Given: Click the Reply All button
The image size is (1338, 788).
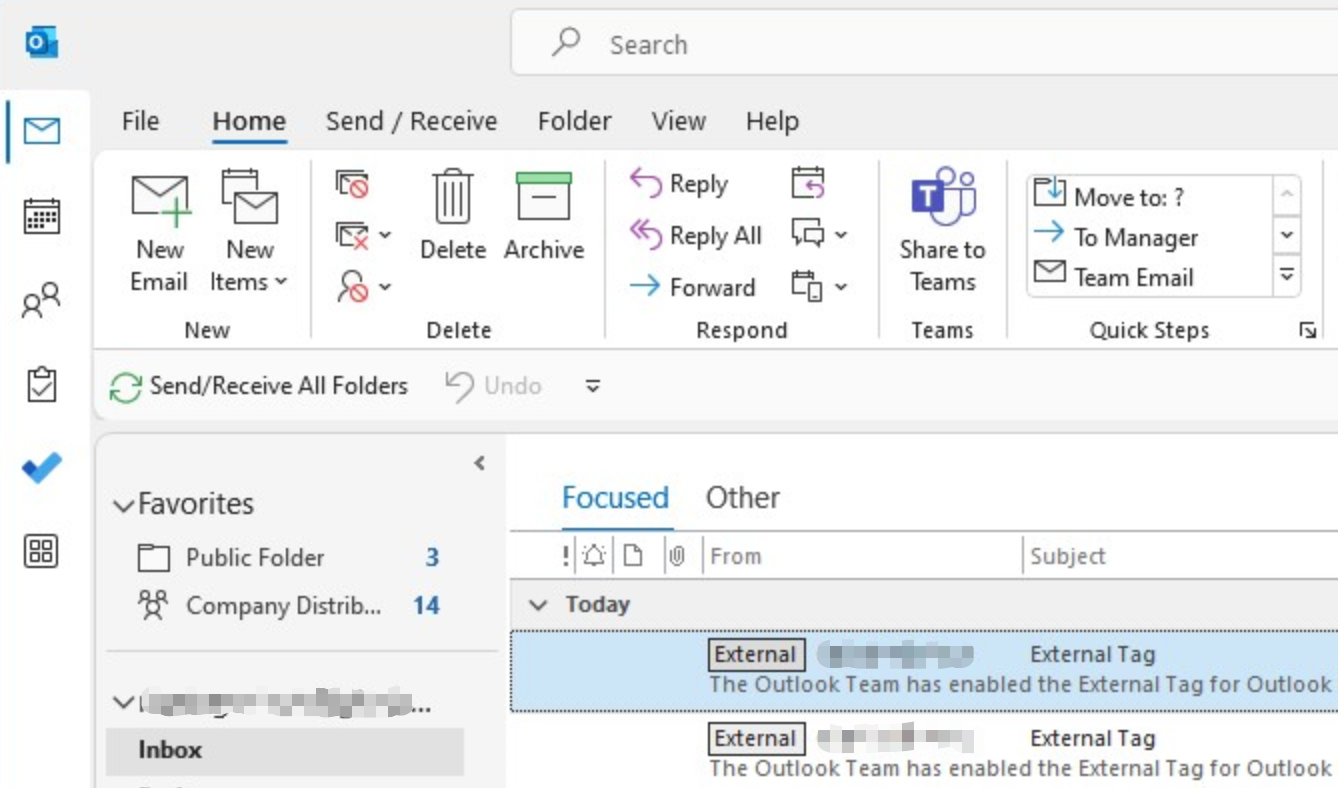Looking at the screenshot, I should [x=696, y=236].
